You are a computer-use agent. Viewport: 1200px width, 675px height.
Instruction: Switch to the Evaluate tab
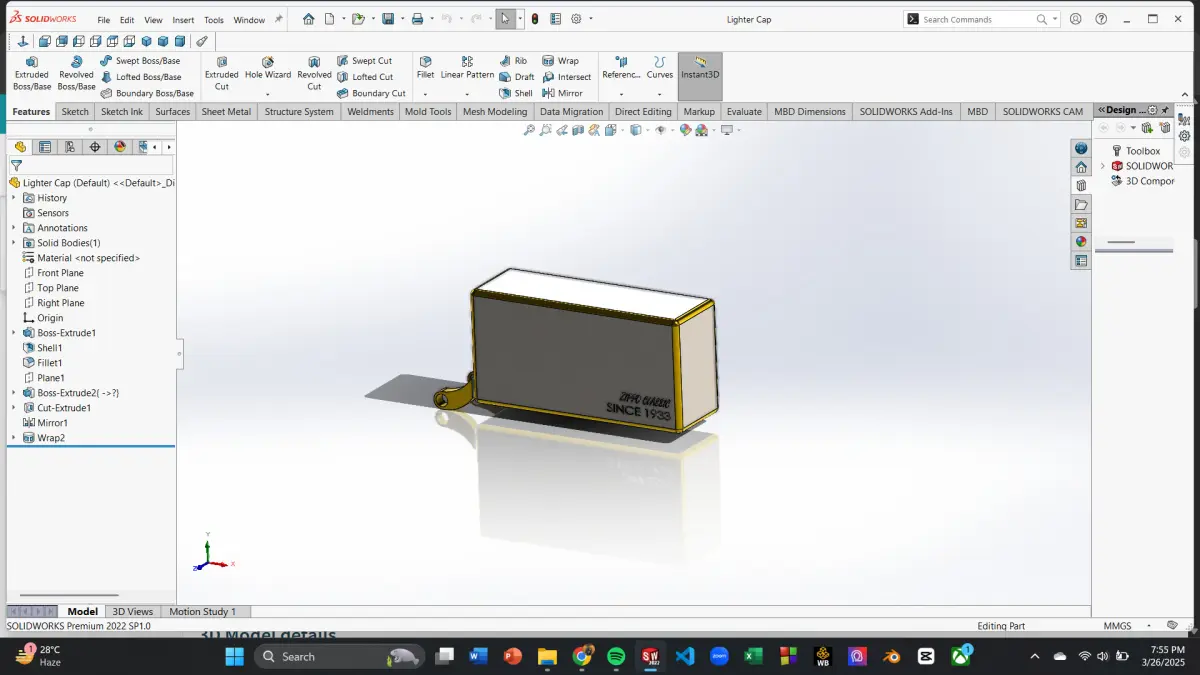[x=744, y=112]
